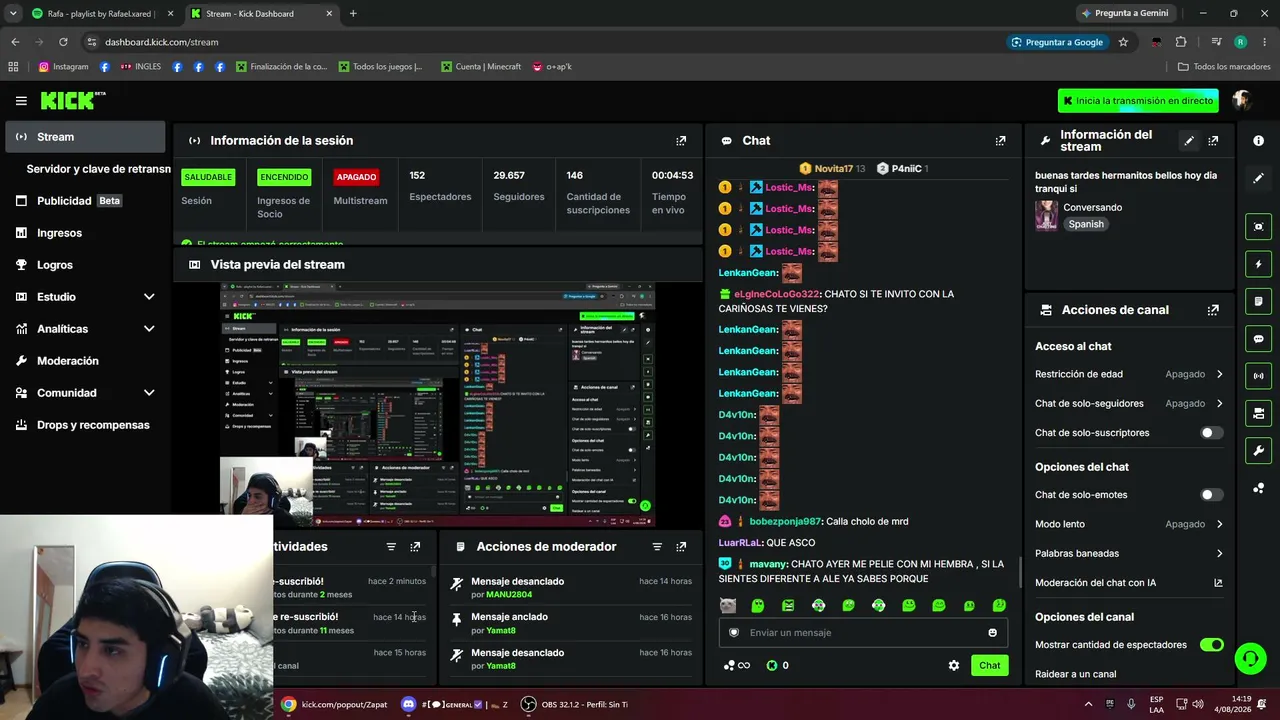Image resolution: width=1280 pixels, height=720 pixels.
Task: Click the dots icon at bottom of sidebar
Action: tap(1258, 488)
